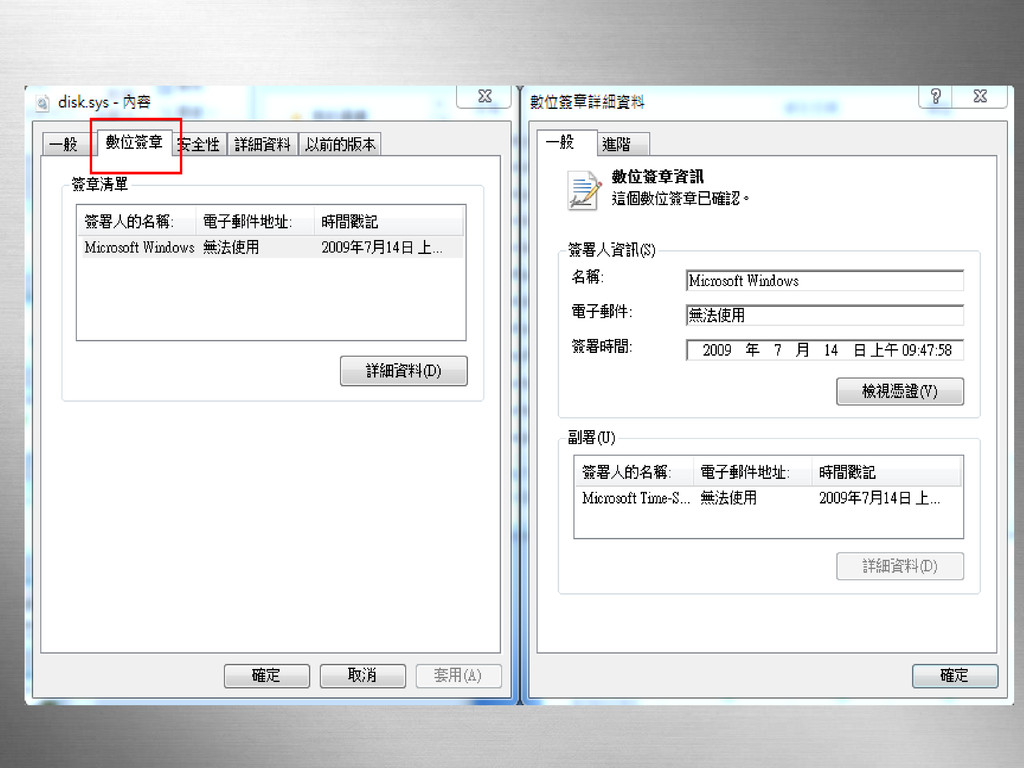Click 簽署人的名稱 column header in signature list

[136, 222]
